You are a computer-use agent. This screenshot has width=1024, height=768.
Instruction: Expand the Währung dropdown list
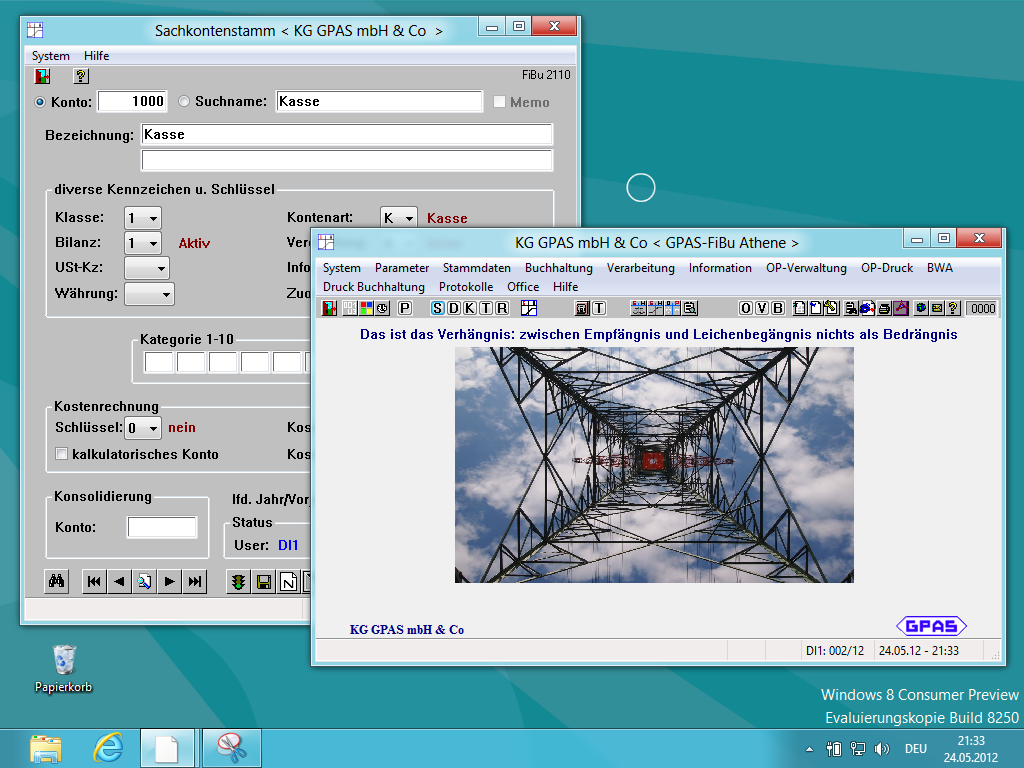tap(165, 294)
